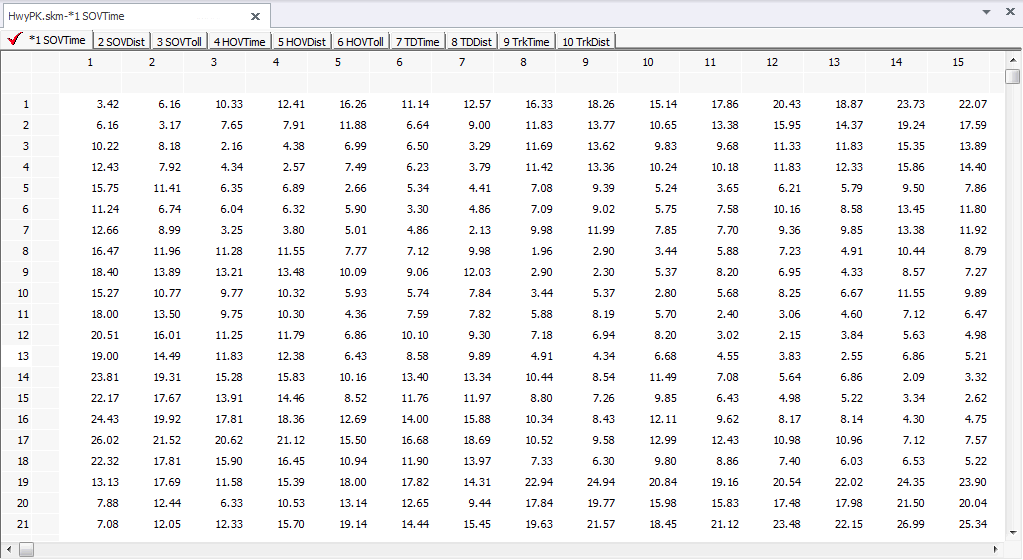Click the horizontal scrollbar thumb

(x=27, y=549)
